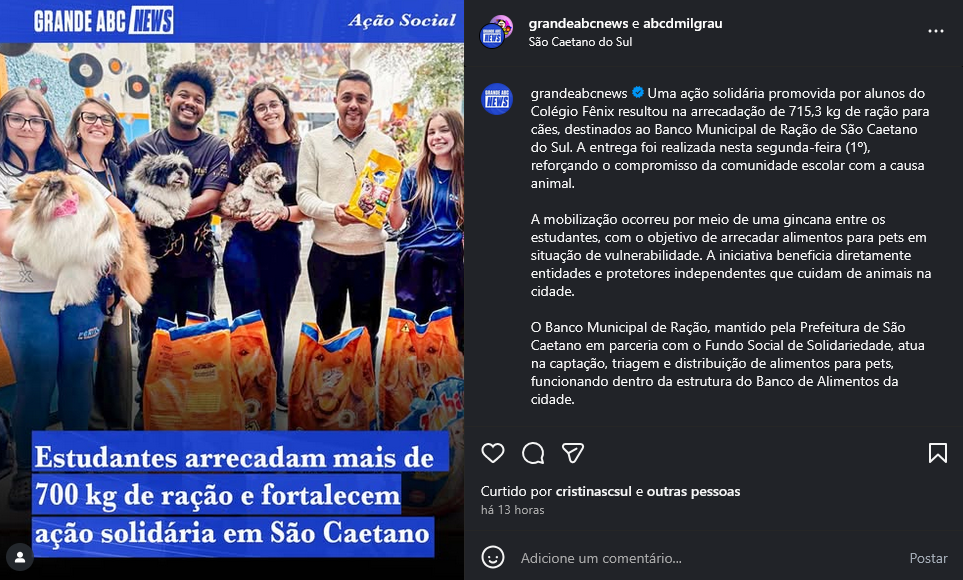Like the post with the heart icon
This screenshot has width=963, height=580.
point(493,453)
